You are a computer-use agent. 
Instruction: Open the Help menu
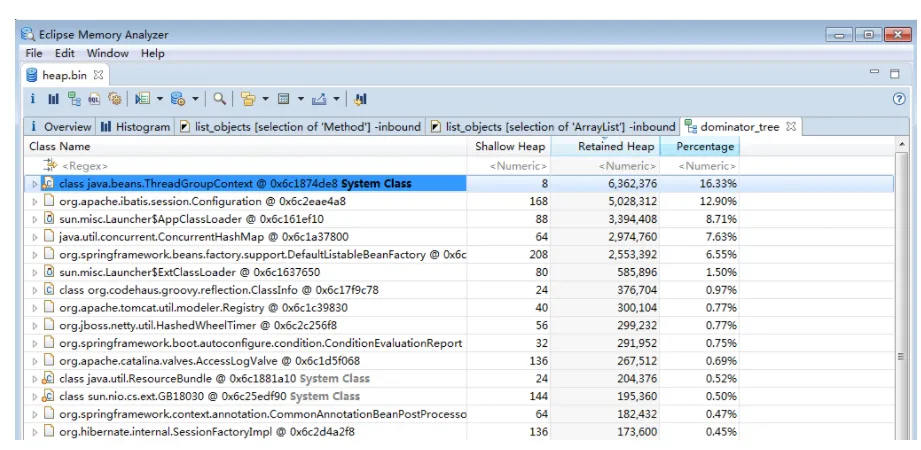[153, 53]
